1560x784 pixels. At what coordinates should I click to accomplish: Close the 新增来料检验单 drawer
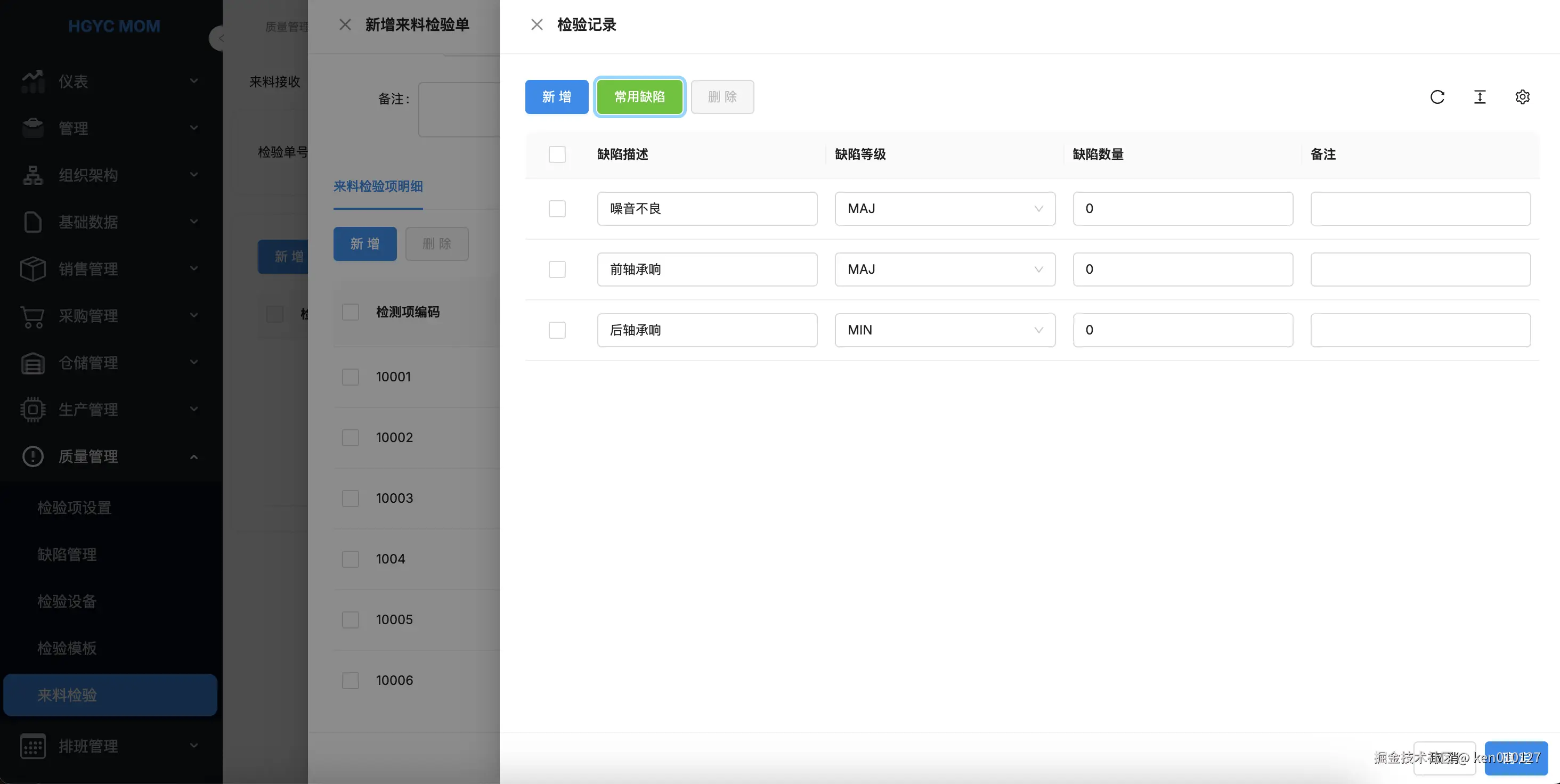(x=345, y=25)
